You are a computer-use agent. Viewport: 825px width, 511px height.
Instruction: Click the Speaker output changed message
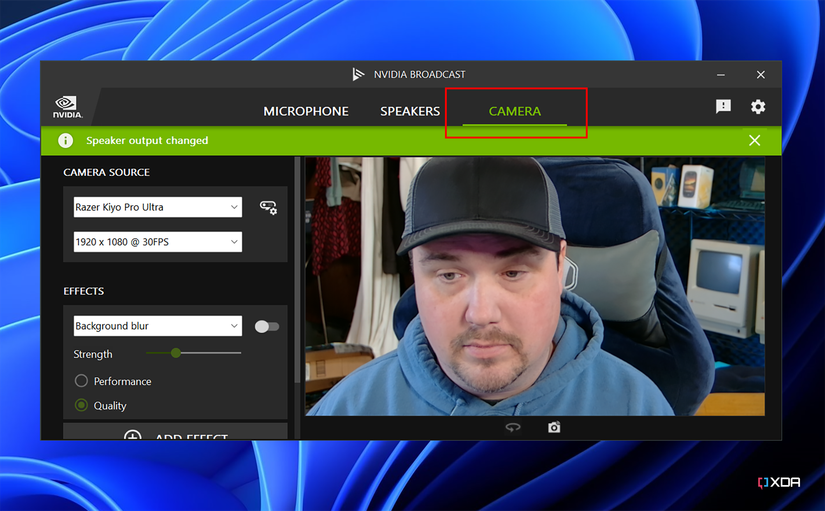coord(147,141)
